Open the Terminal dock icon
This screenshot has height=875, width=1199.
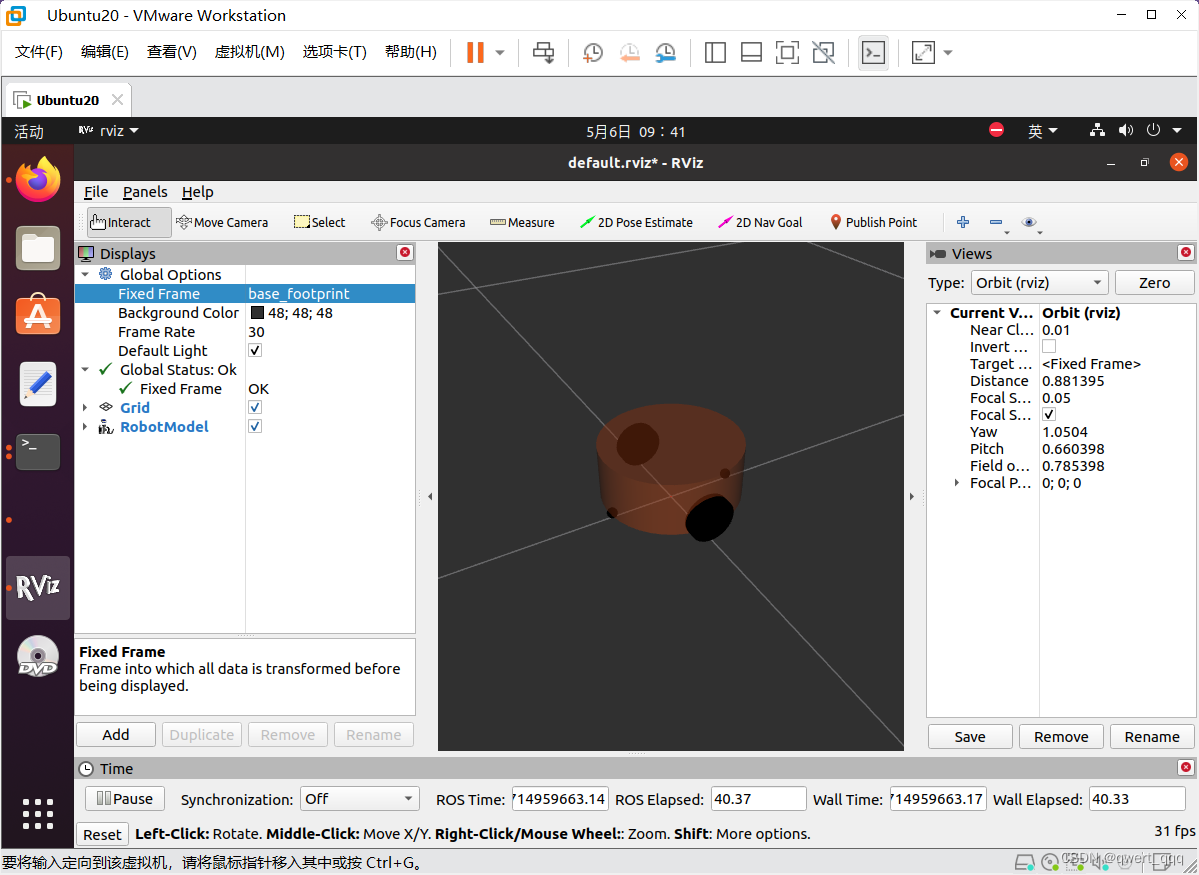[x=37, y=451]
